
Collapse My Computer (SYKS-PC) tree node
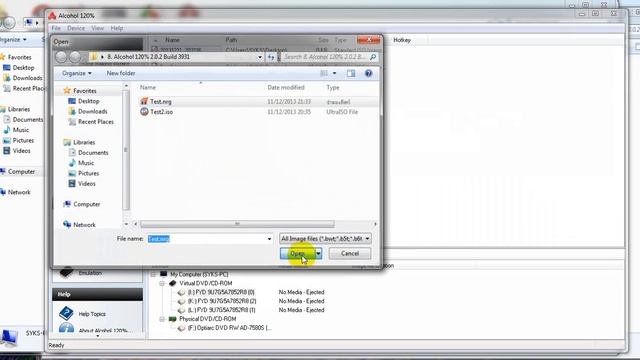pos(153,274)
